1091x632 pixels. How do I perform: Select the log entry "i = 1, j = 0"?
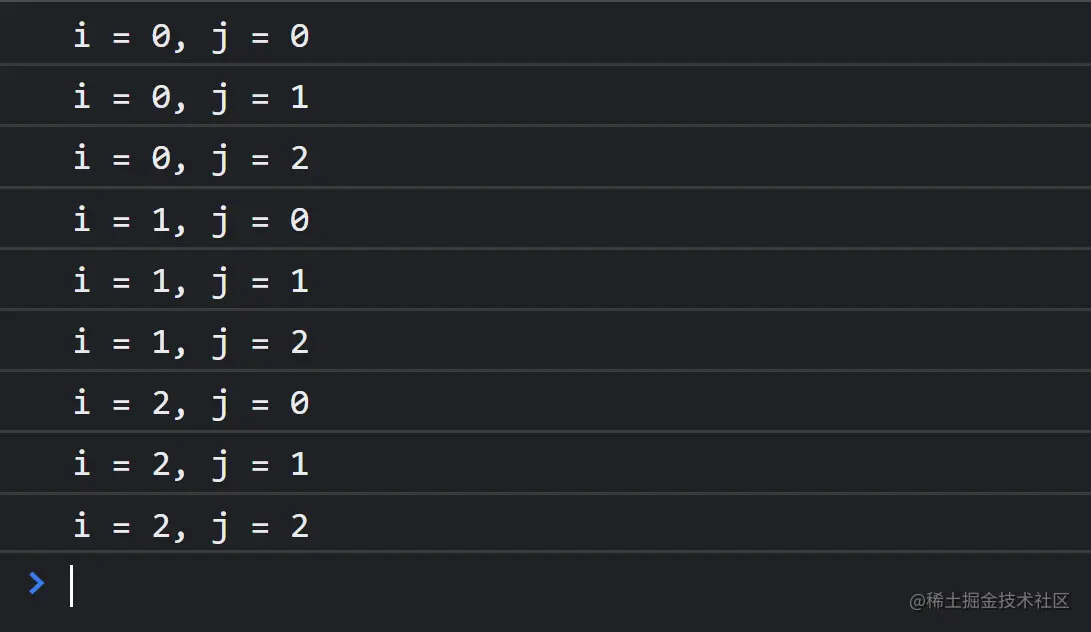[x=191, y=219]
